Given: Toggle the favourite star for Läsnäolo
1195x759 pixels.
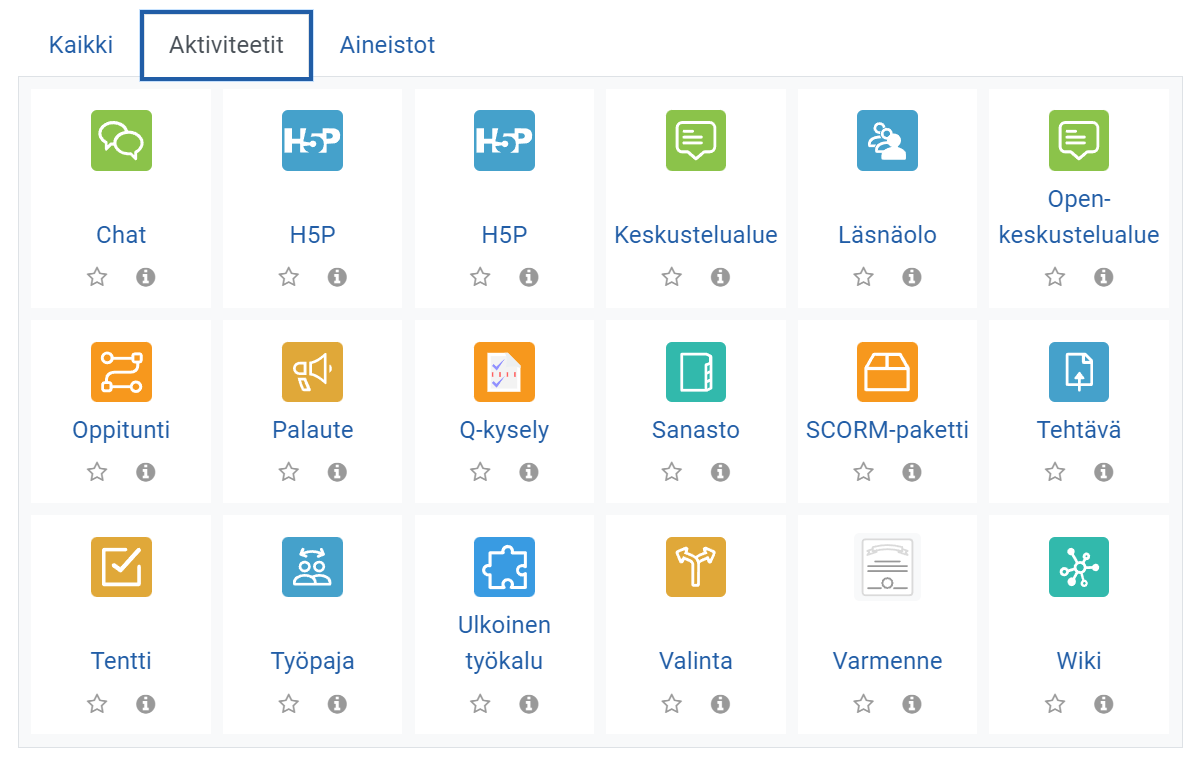Looking at the screenshot, I should coord(863,277).
